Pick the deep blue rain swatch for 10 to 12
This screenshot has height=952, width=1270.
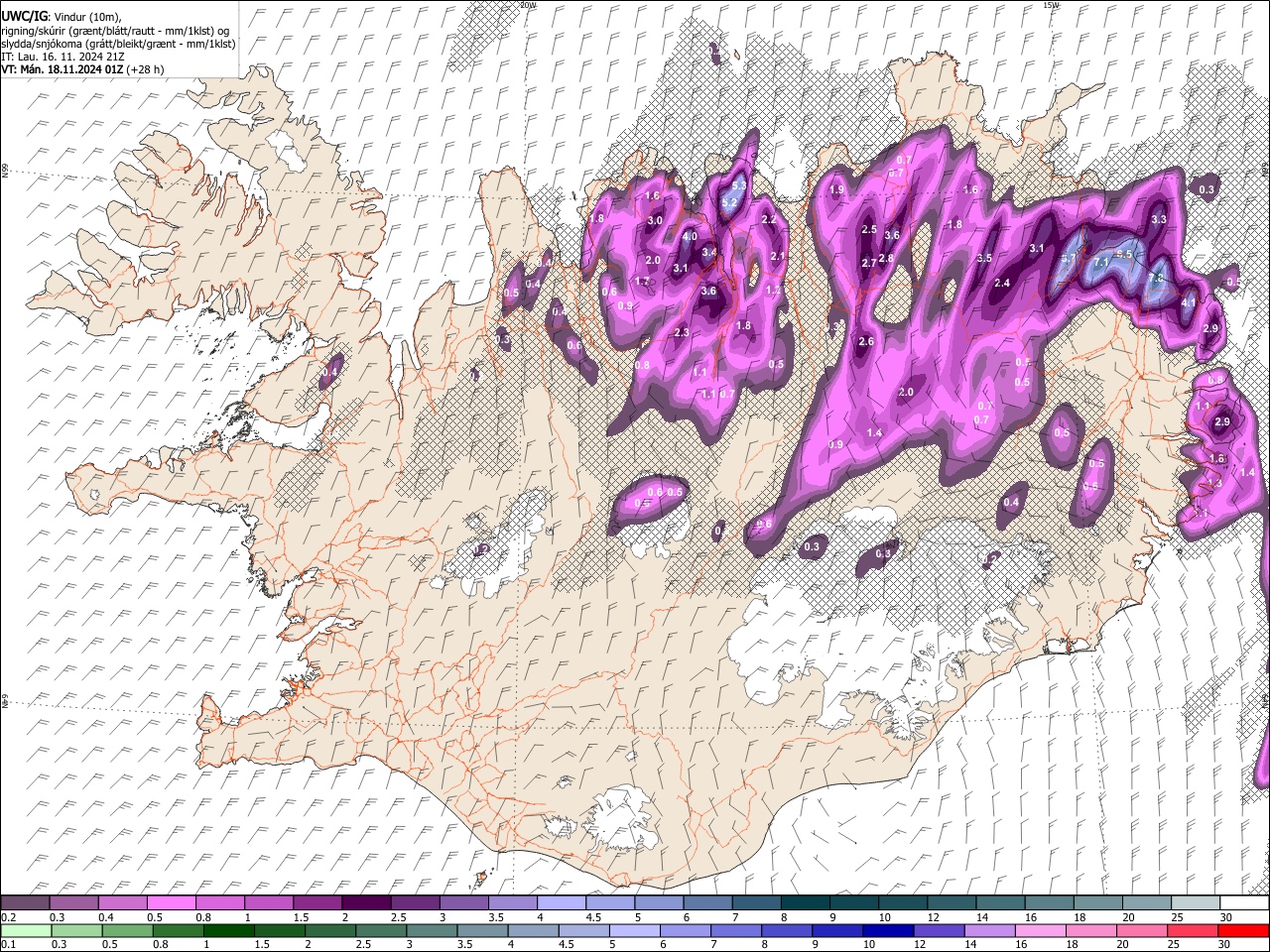pos(887,930)
